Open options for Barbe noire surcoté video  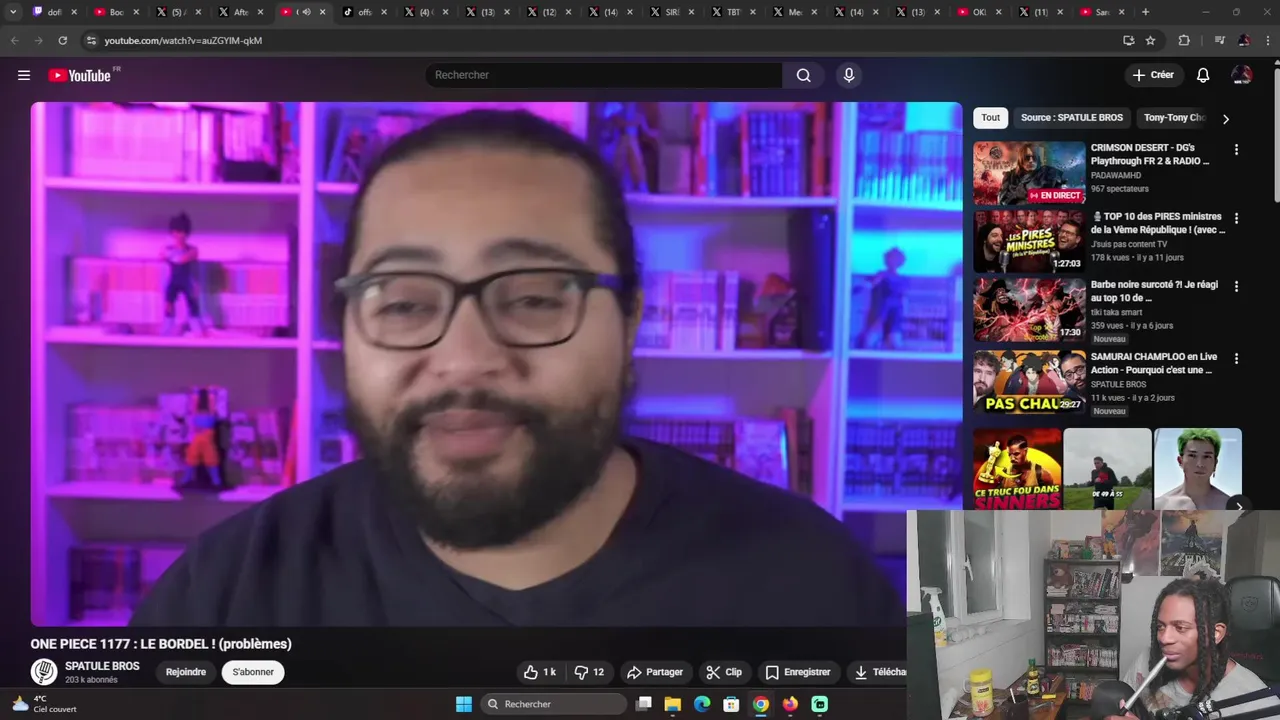[1236, 286]
